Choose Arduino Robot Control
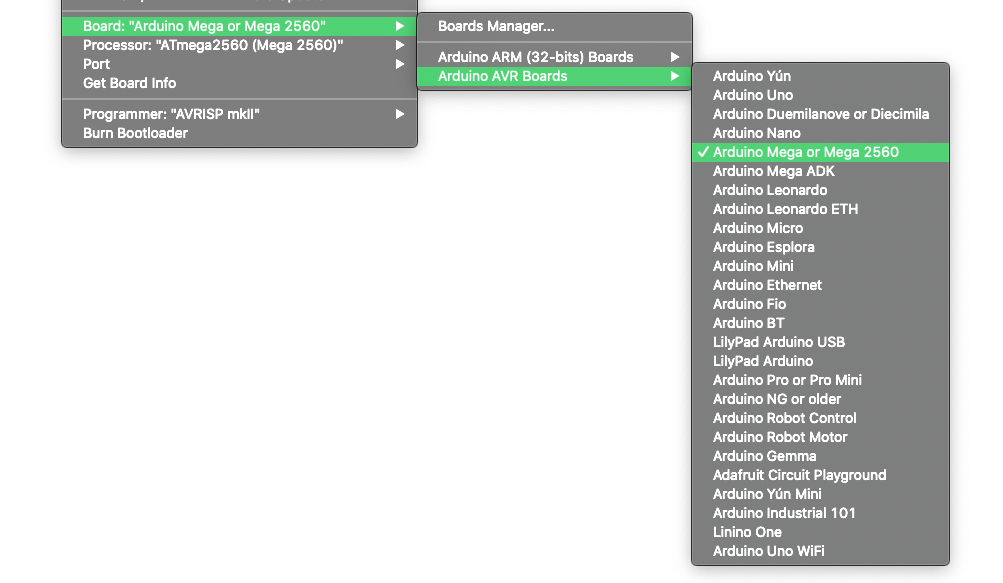The height and width of the screenshot is (583, 1003). (x=820, y=418)
